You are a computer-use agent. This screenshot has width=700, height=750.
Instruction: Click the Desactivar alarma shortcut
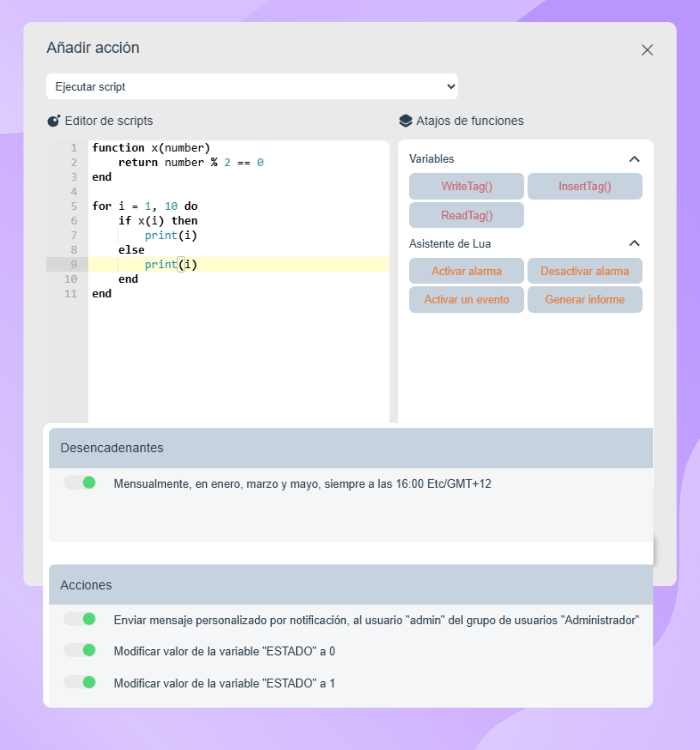pos(585,271)
